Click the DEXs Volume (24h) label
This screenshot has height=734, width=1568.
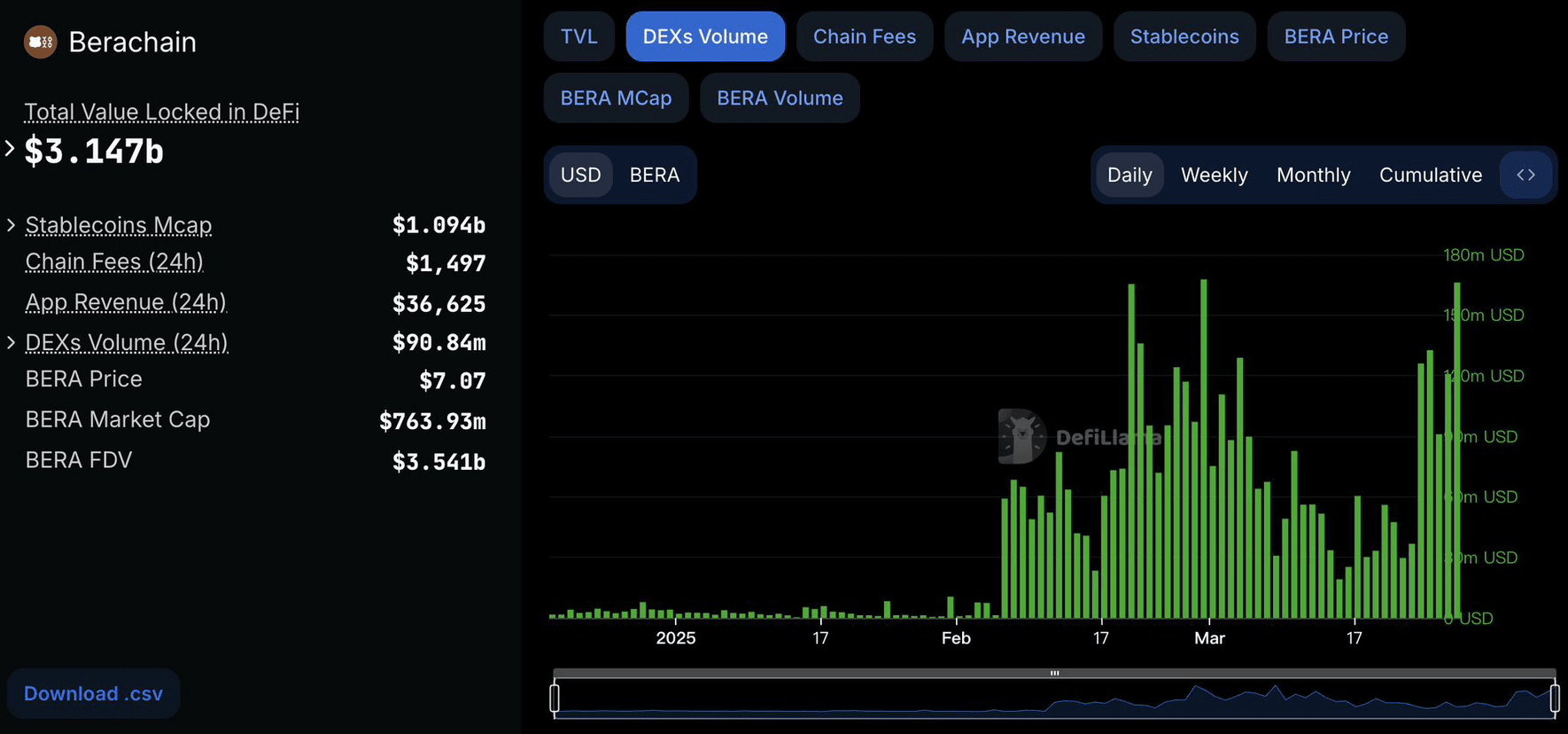click(127, 342)
